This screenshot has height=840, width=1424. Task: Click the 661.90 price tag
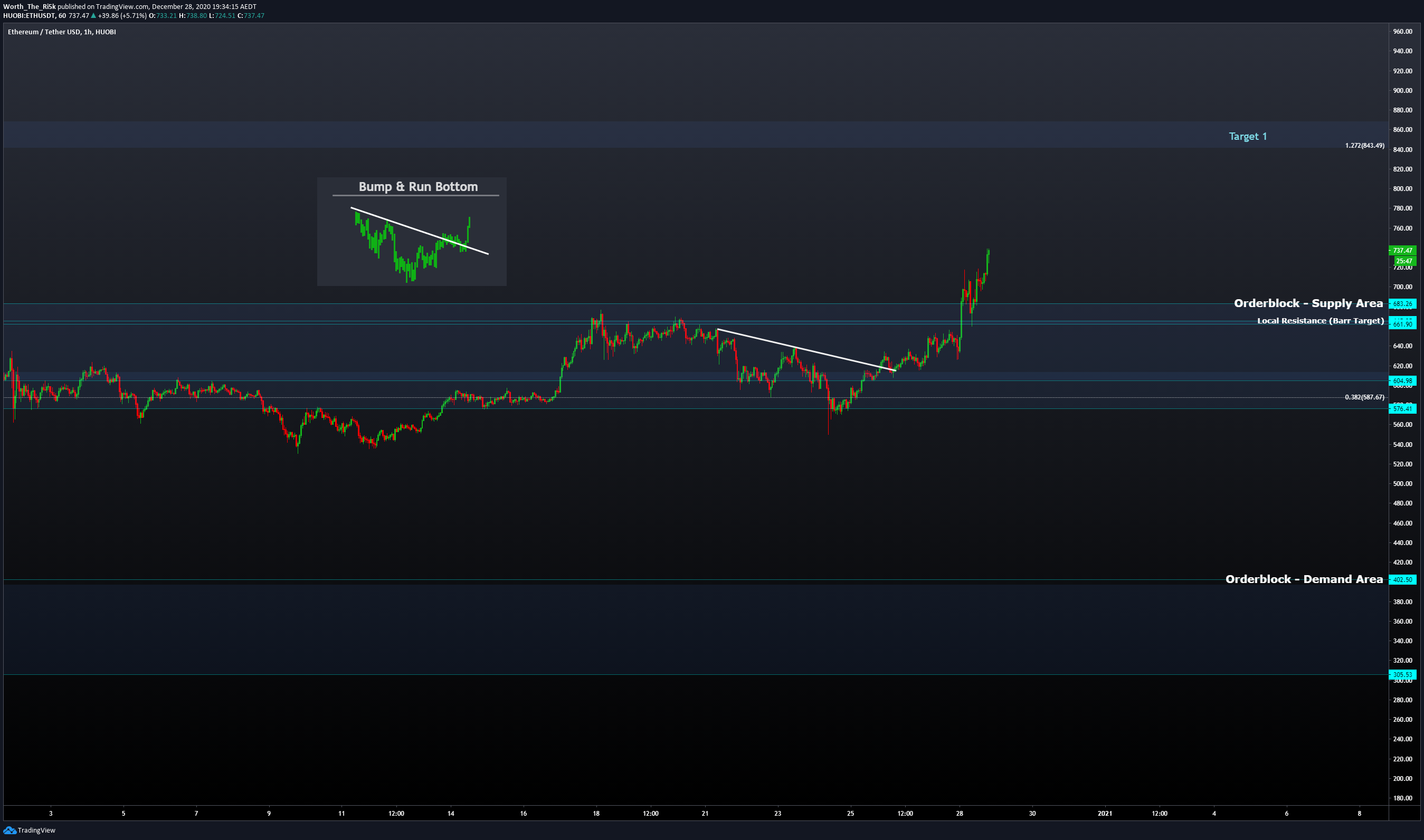tap(1402, 324)
